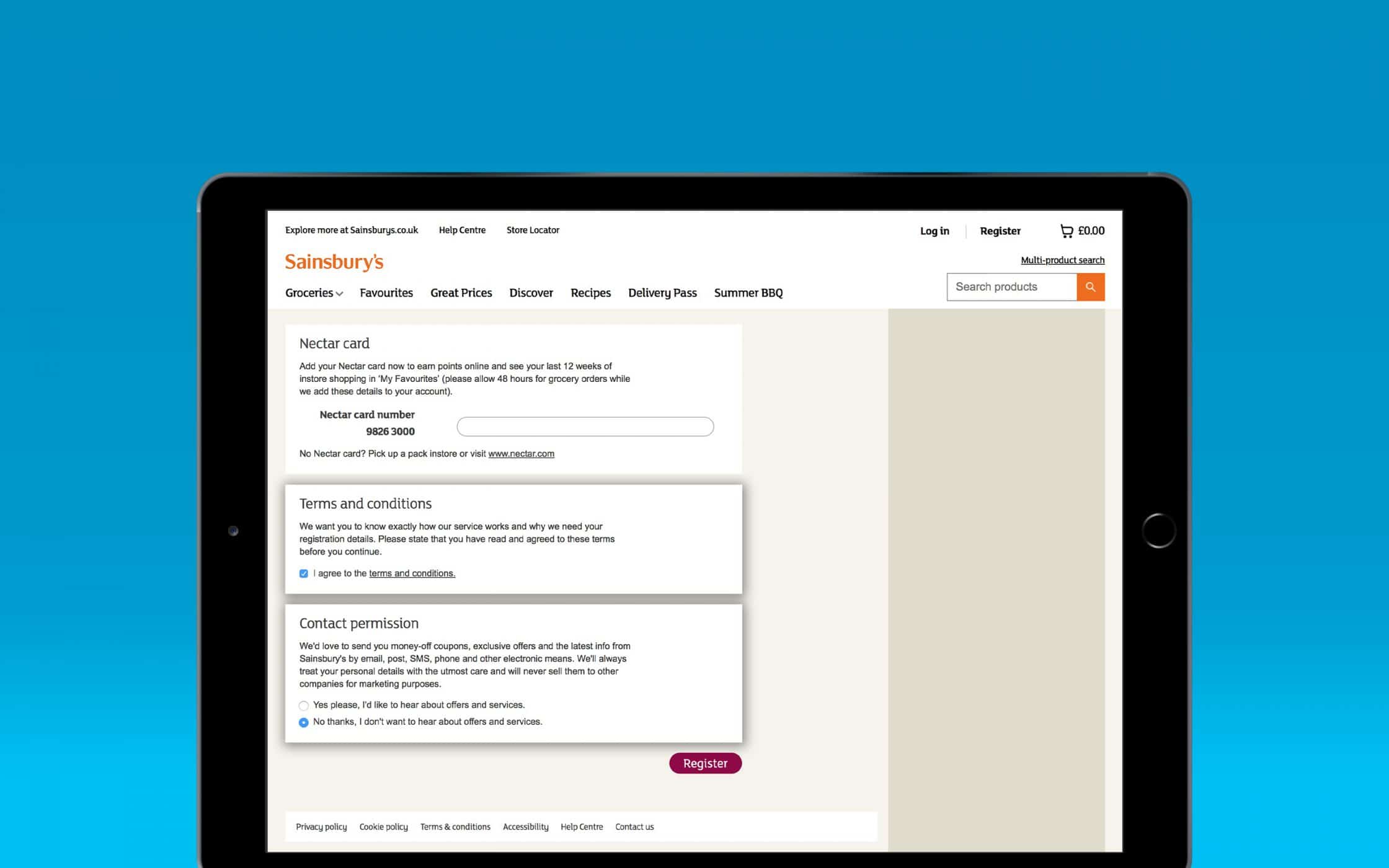Expand the Groceries dropdown menu
Image resolution: width=1389 pixels, height=868 pixels.
click(x=313, y=293)
